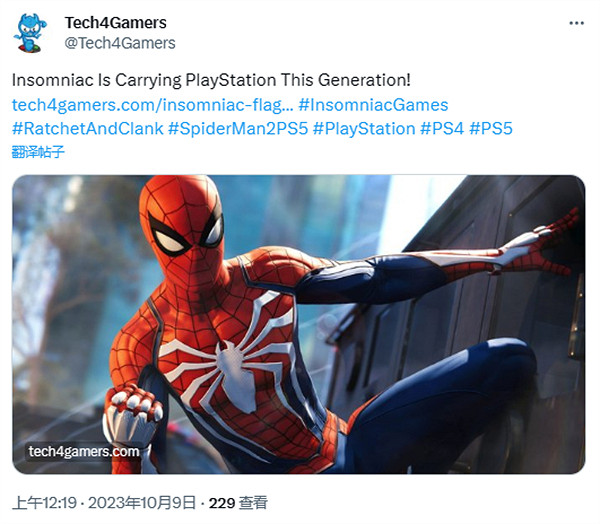Click the 翻译帖子 translate post link
This screenshot has height=524, width=600.
pos(38,152)
